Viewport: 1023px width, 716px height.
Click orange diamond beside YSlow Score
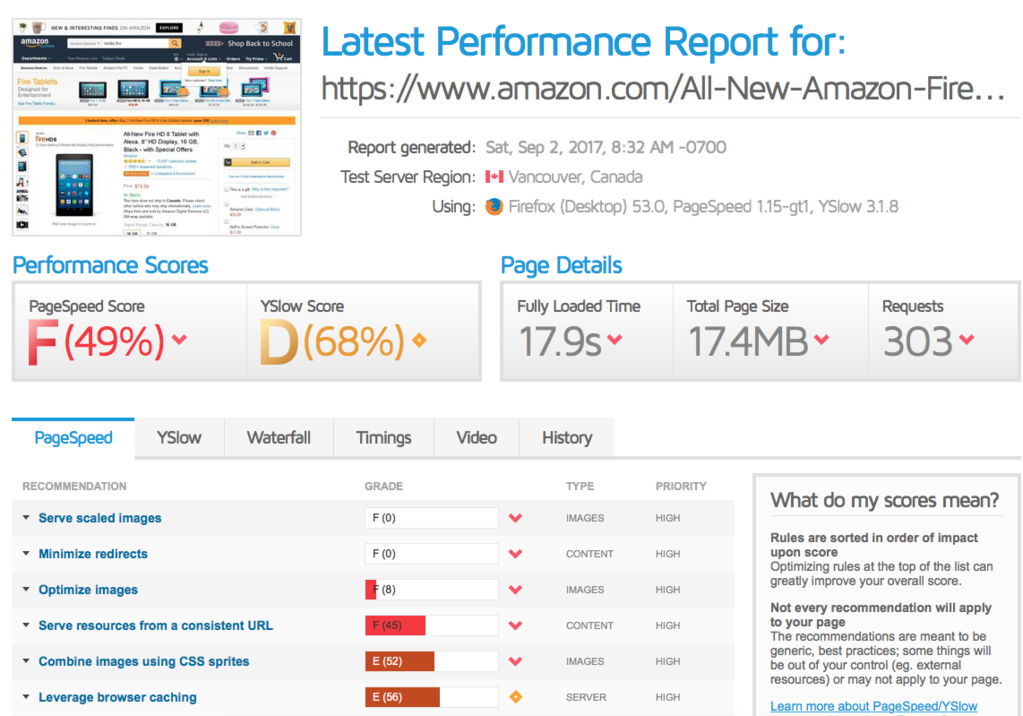click(419, 339)
